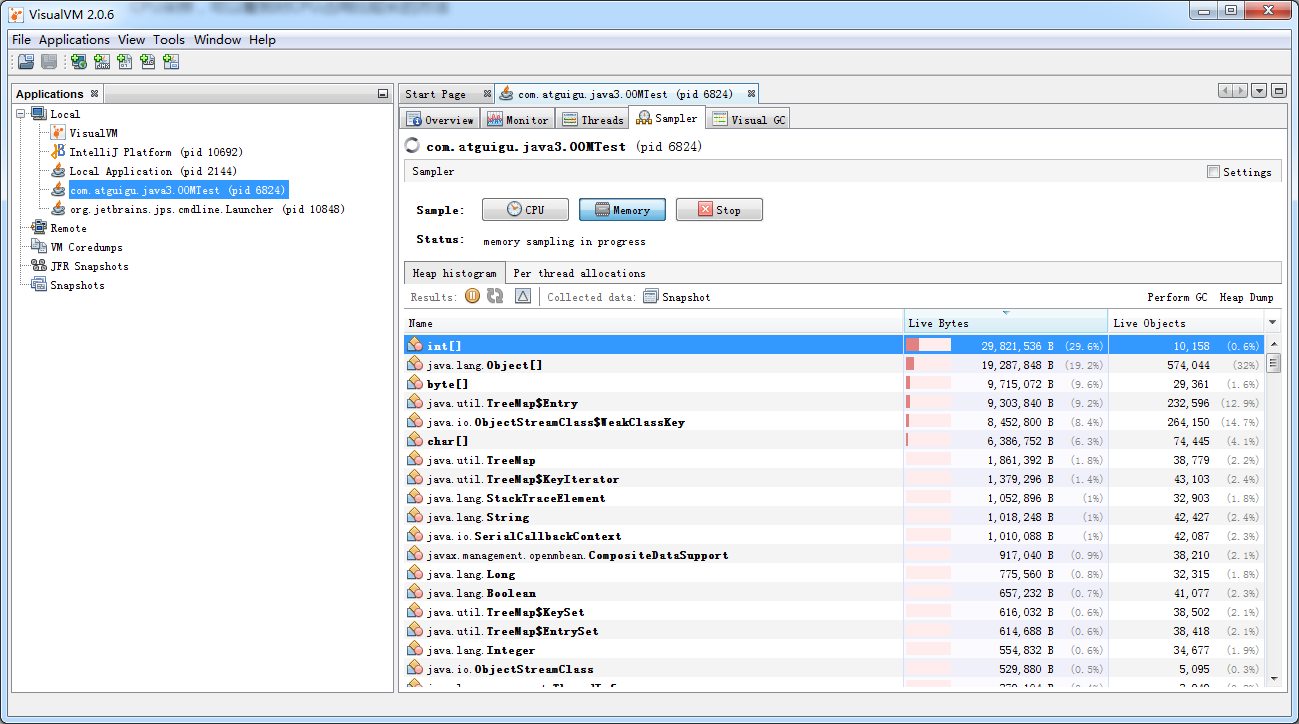
Task: Click the IntelliJ Platform application icon
Action: [x=58, y=152]
